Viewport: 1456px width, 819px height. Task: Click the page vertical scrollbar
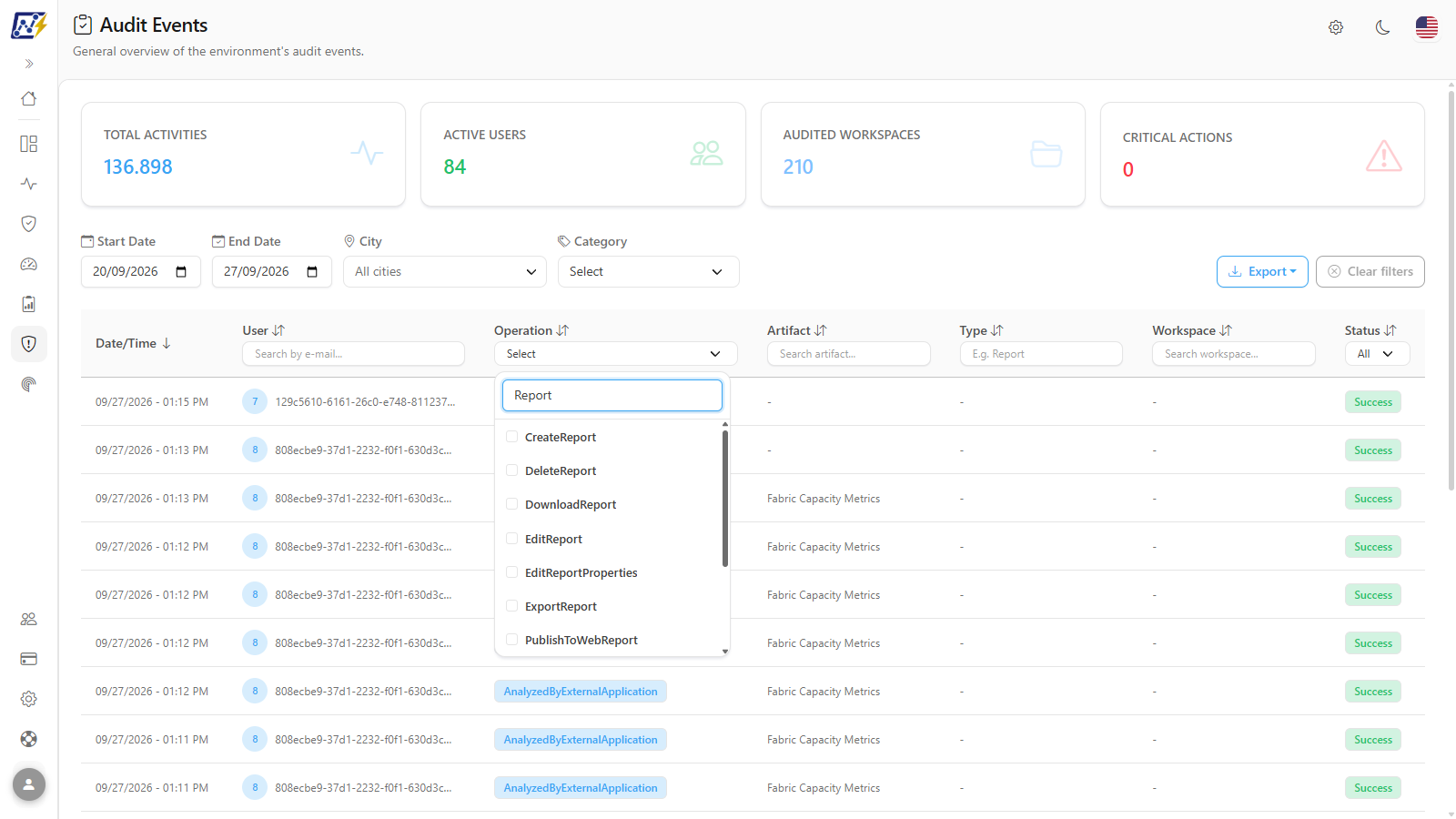tap(1451, 291)
